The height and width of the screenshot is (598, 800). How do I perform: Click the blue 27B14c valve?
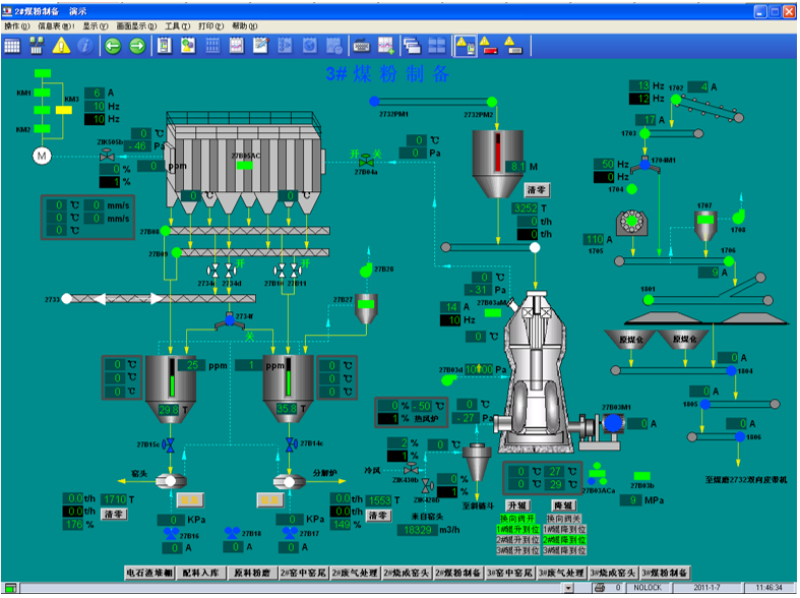(x=291, y=445)
